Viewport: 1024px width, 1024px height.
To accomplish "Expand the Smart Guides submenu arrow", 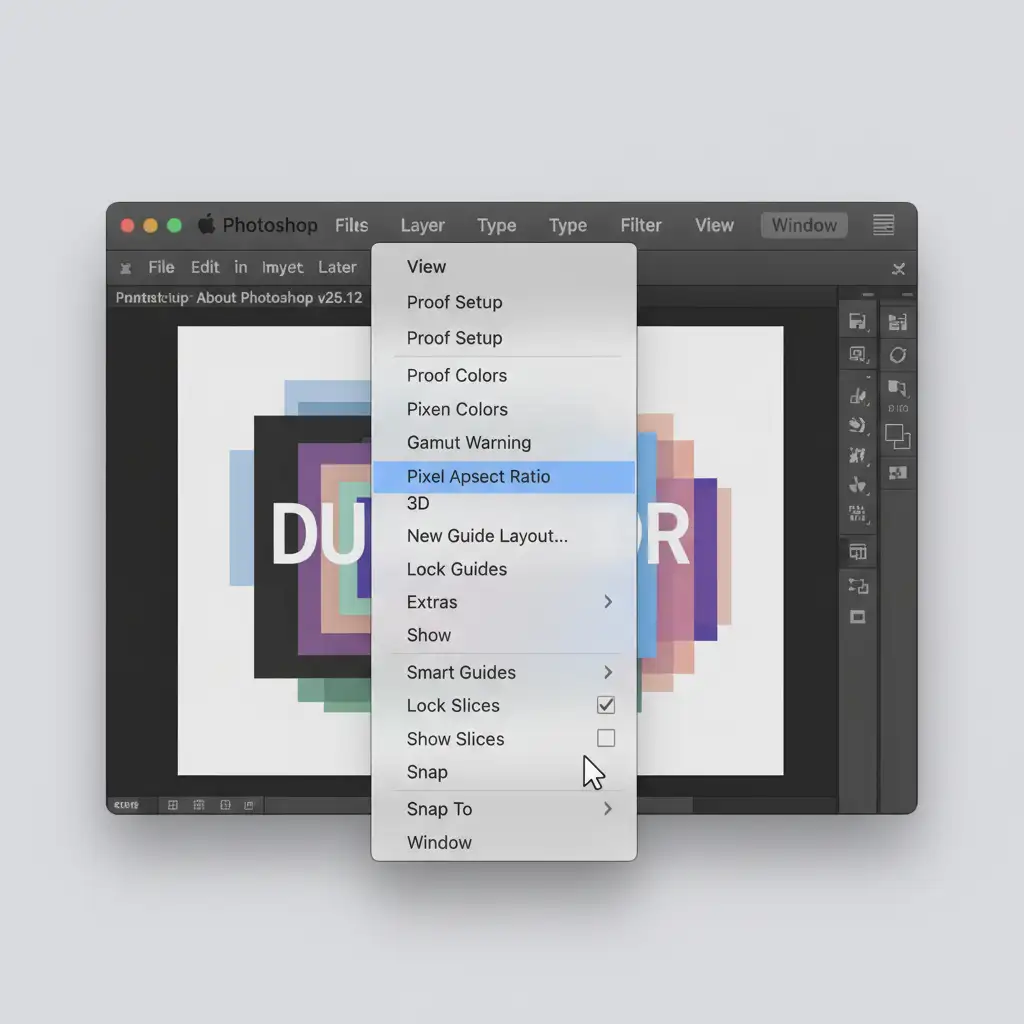I will (607, 672).
